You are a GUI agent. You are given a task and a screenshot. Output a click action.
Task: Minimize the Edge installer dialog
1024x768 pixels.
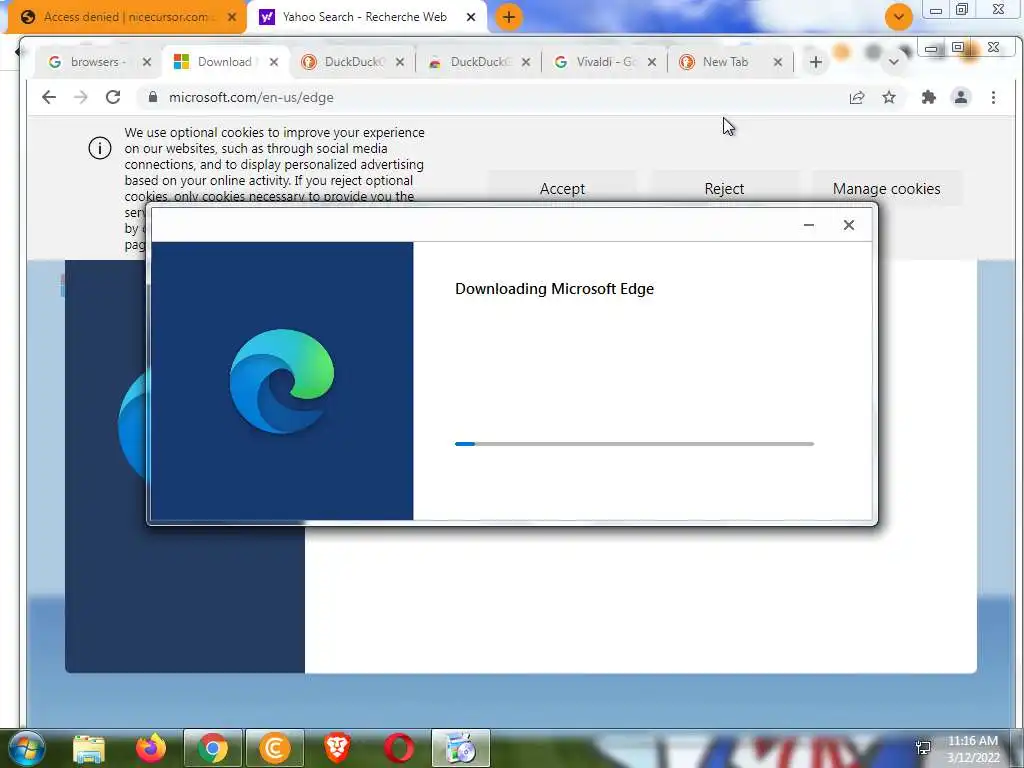[808, 225]
